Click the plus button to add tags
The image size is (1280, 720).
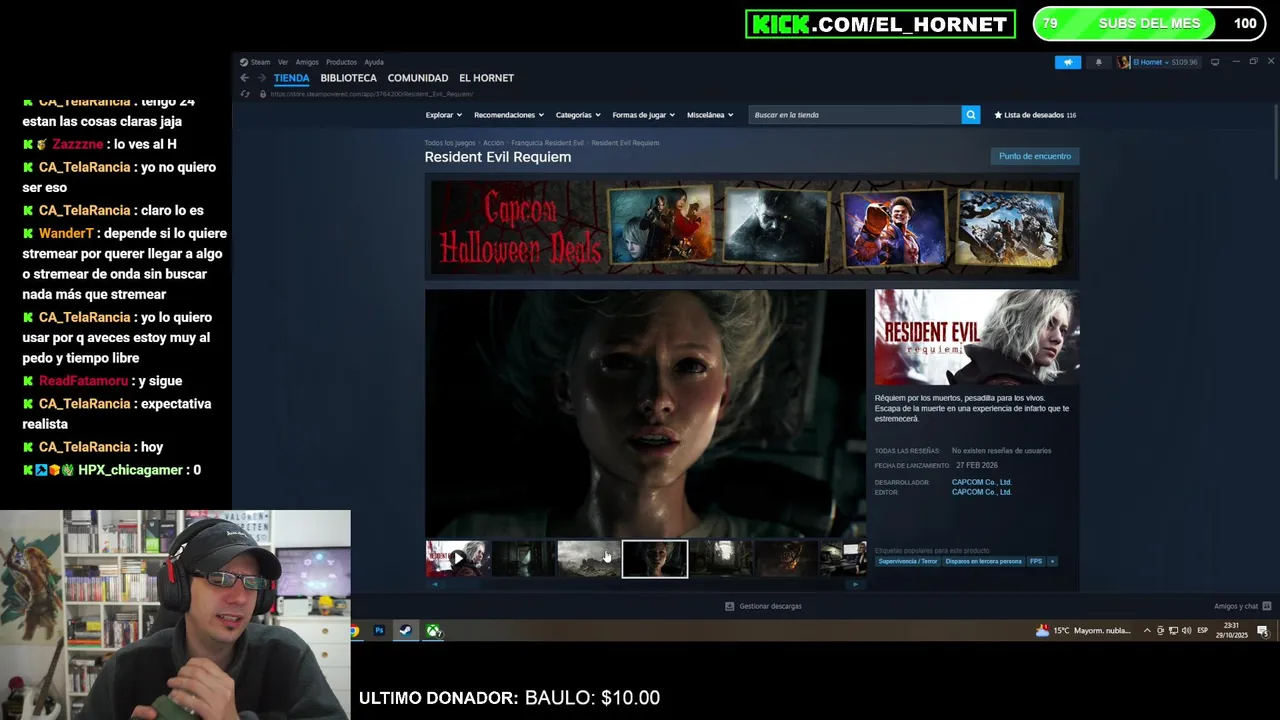point(1052,561)
